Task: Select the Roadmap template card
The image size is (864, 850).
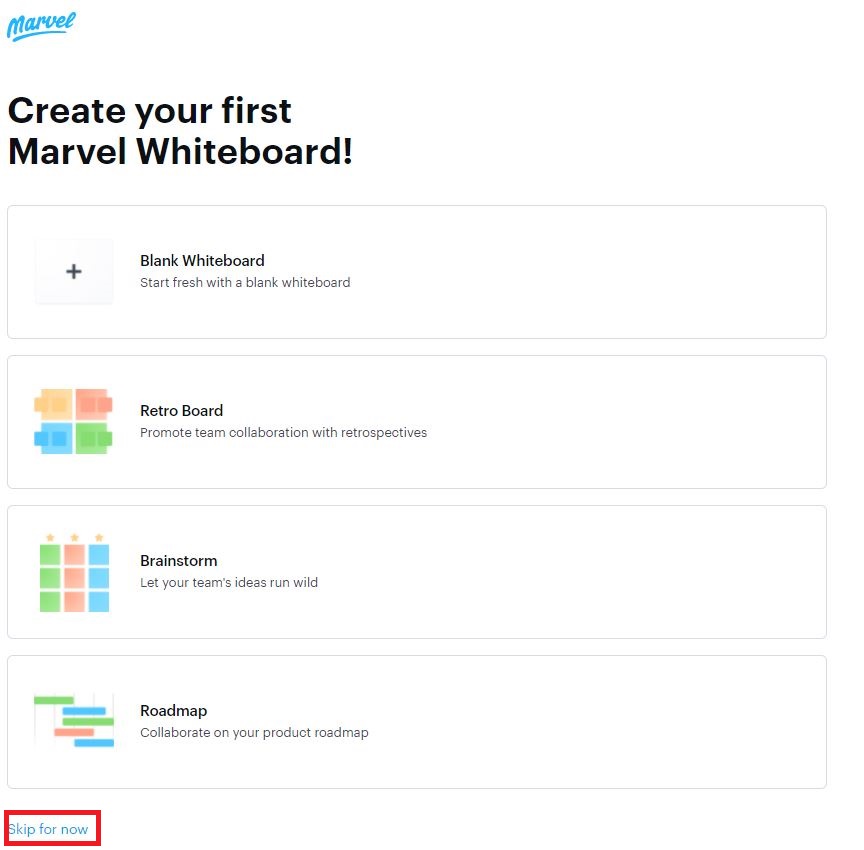Action: [x=416, y=721]
